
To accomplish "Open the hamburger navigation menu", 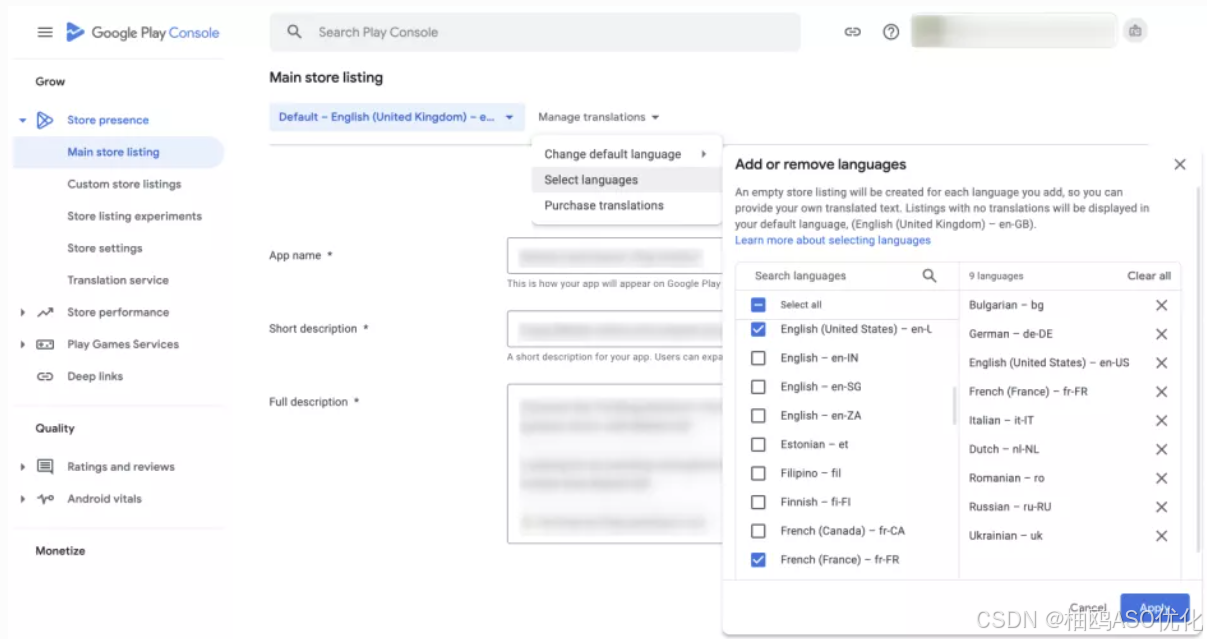I will point(45,32).
